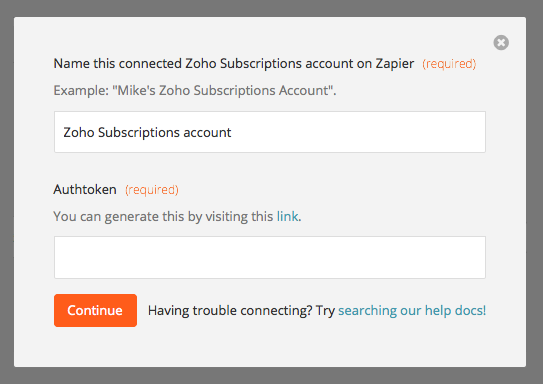The image size is (543, 384).
Task: Click the word Example in the hint
Action: point(81,91)
